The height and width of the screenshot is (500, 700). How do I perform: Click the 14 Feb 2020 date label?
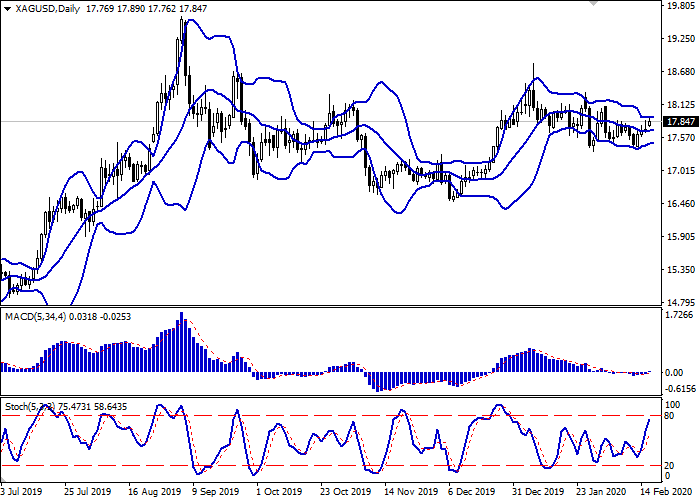[x=662, y=492]
